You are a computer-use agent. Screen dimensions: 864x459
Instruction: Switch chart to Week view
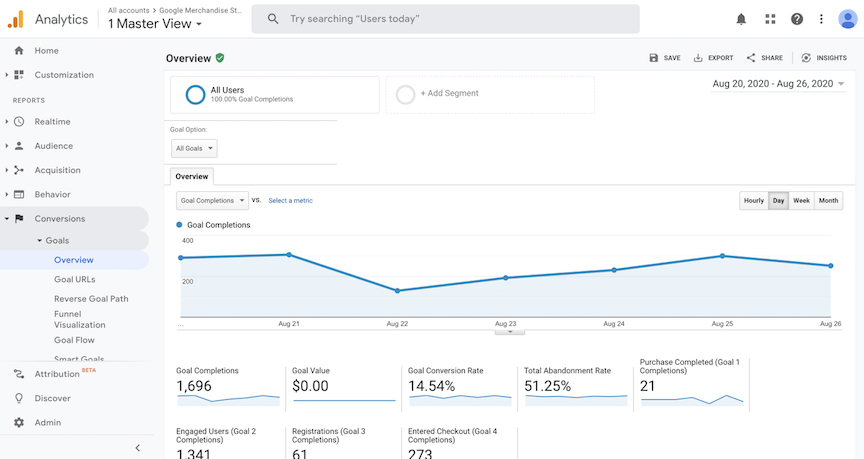[801, 201]
